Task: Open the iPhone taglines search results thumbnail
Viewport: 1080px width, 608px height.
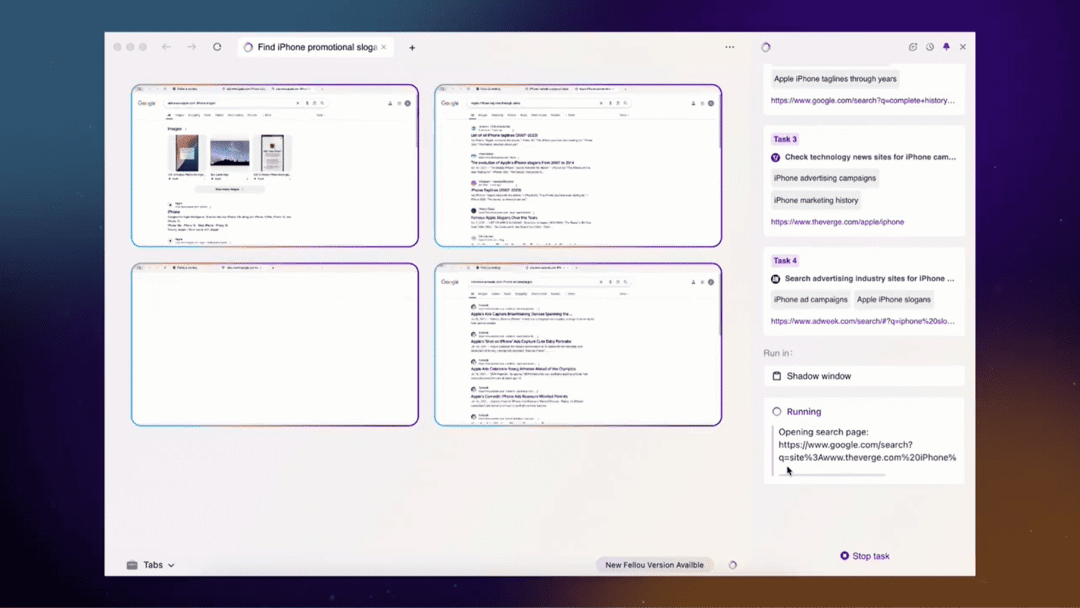Action: coord(578,165)
